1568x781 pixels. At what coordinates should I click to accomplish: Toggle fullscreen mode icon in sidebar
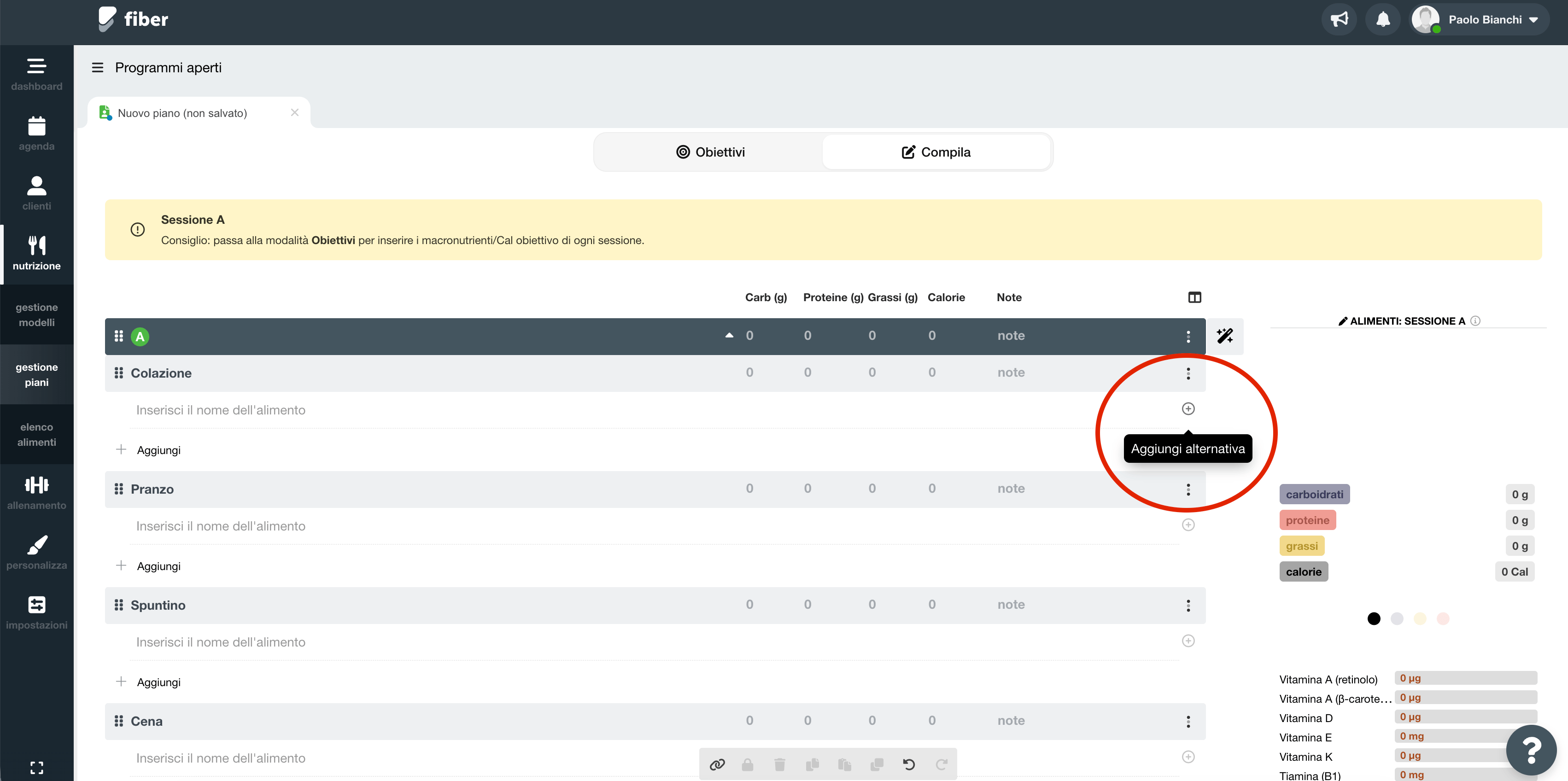36,767
